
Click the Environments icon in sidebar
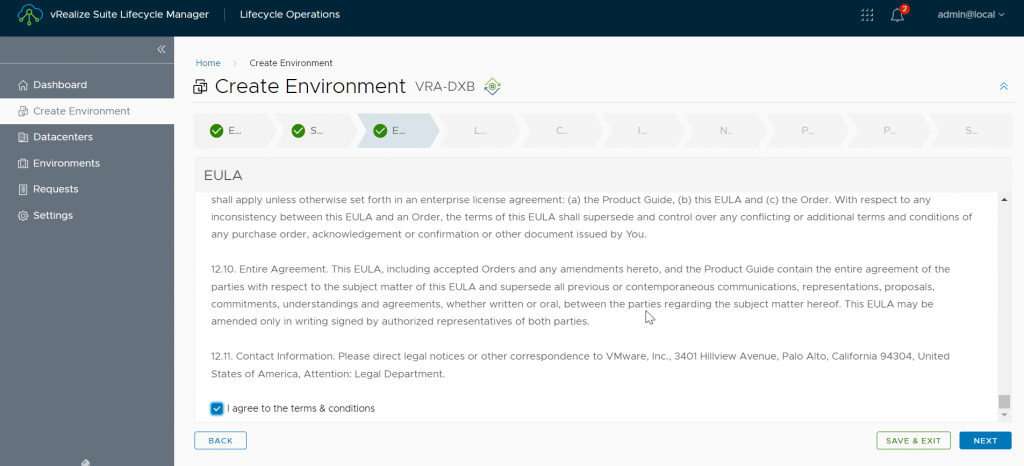coord(23,163)
